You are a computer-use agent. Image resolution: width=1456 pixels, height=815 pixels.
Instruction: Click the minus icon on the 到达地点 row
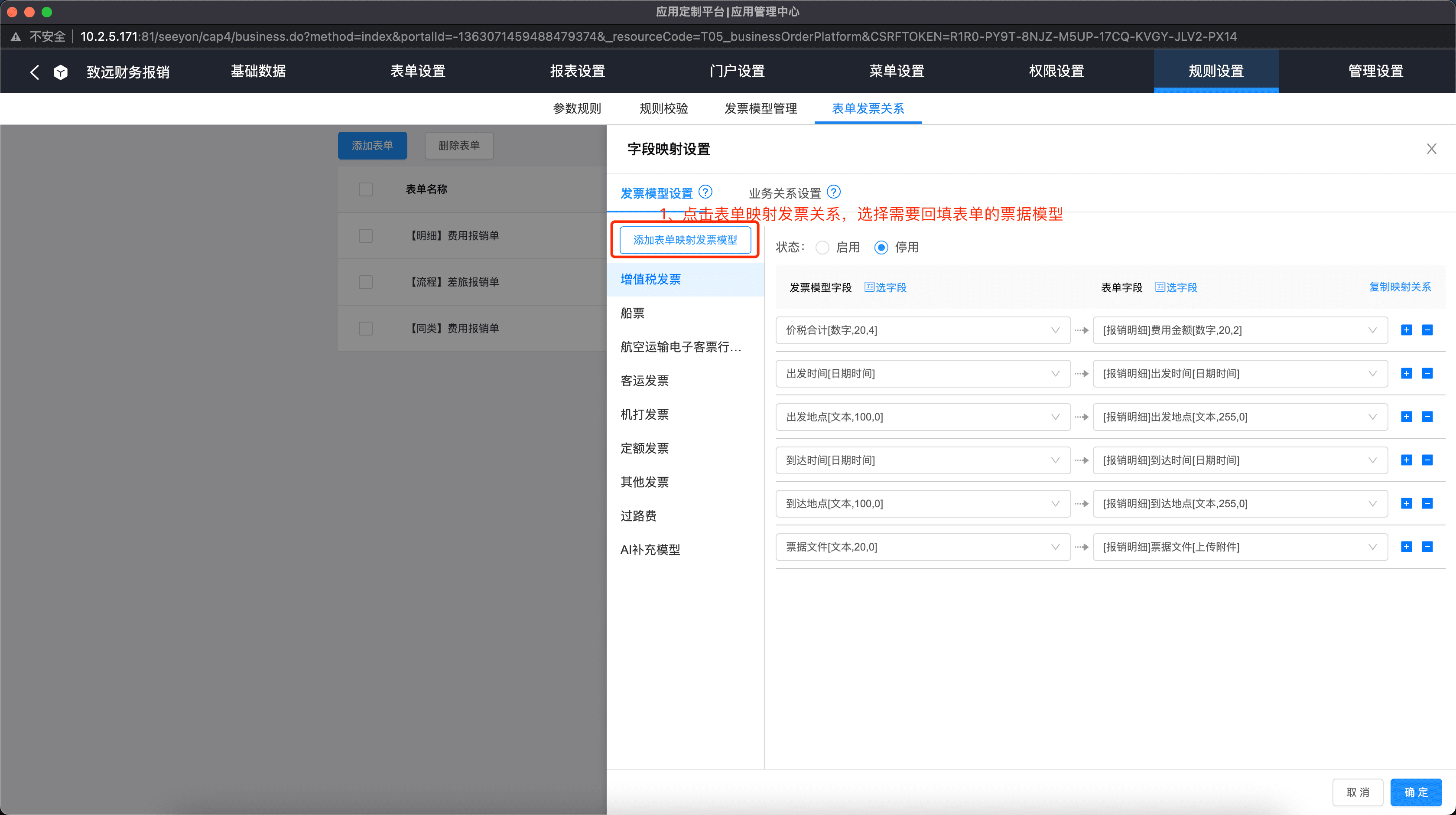[x=1427, y=503]
